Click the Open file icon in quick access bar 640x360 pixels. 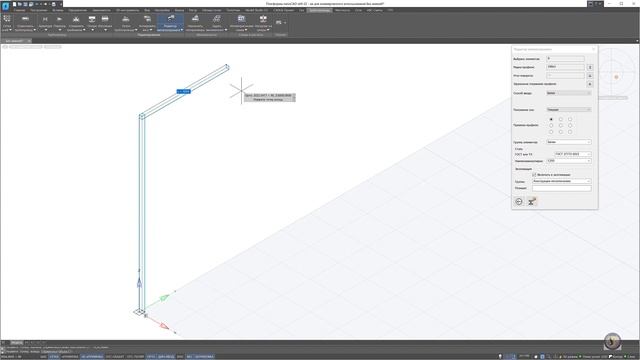pyautogui.click(x=20, y=4)
